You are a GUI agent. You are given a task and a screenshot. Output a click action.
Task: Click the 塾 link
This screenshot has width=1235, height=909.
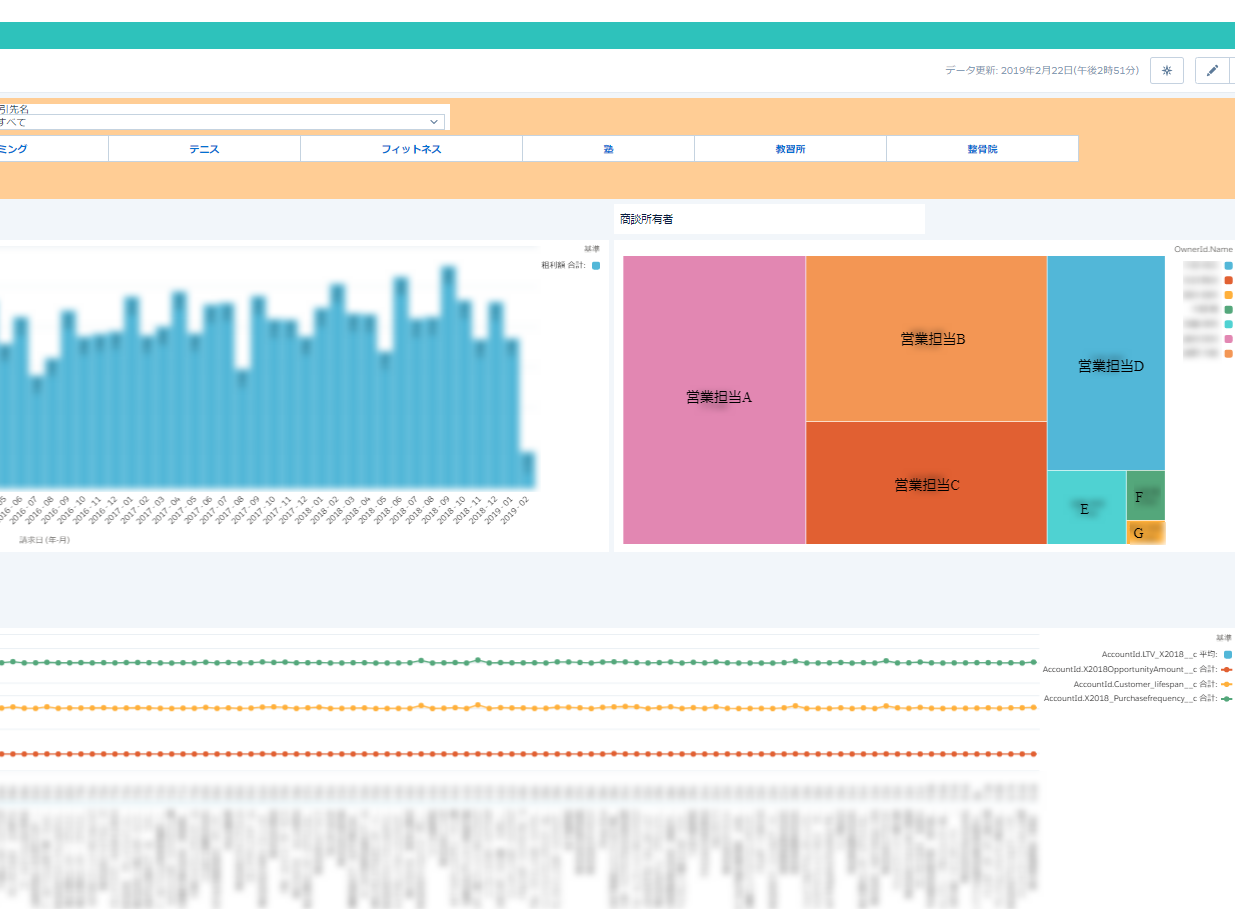point(608,149)
